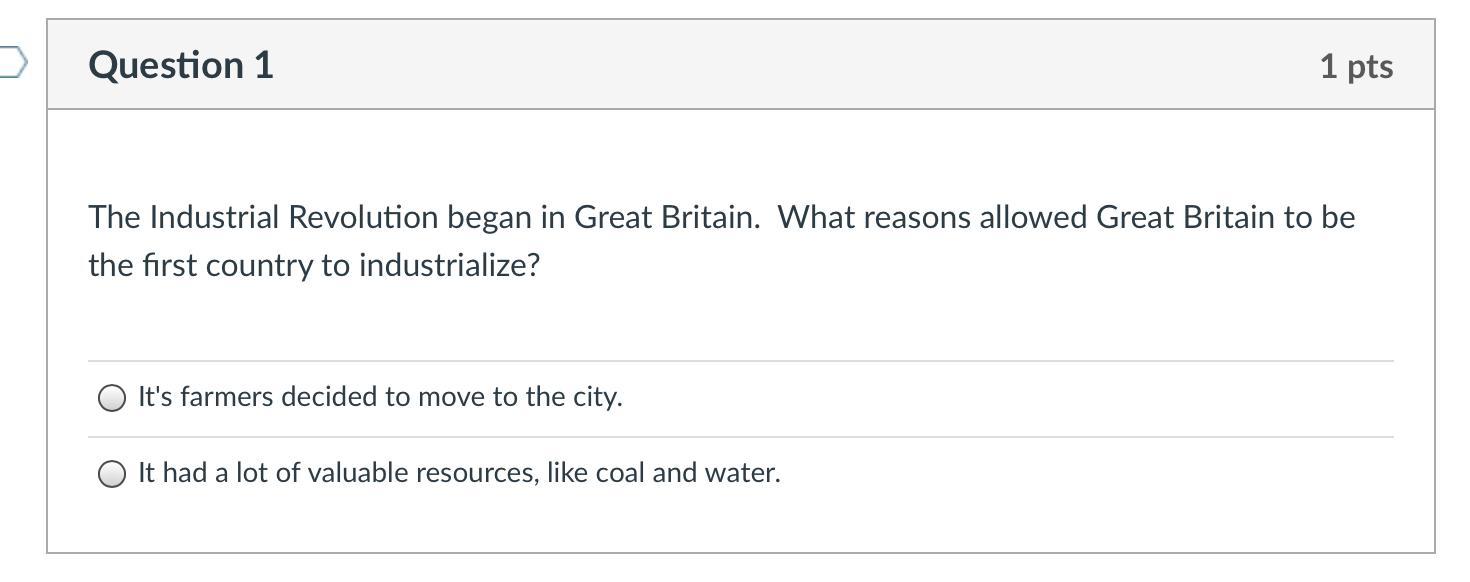Choose the coal and water resources radio button
The width and height of the screenshot is (1470, 582).
coord(112,474)
